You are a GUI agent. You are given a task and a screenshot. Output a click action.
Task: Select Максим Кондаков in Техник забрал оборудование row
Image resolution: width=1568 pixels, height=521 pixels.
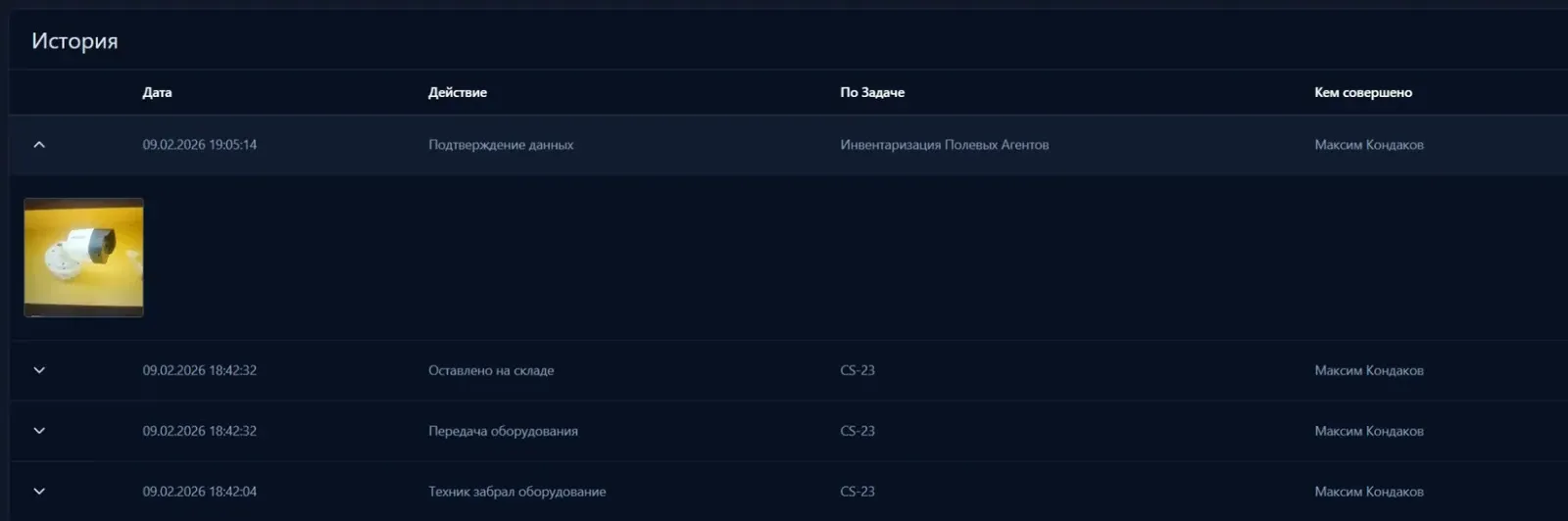pos(1369,492)
